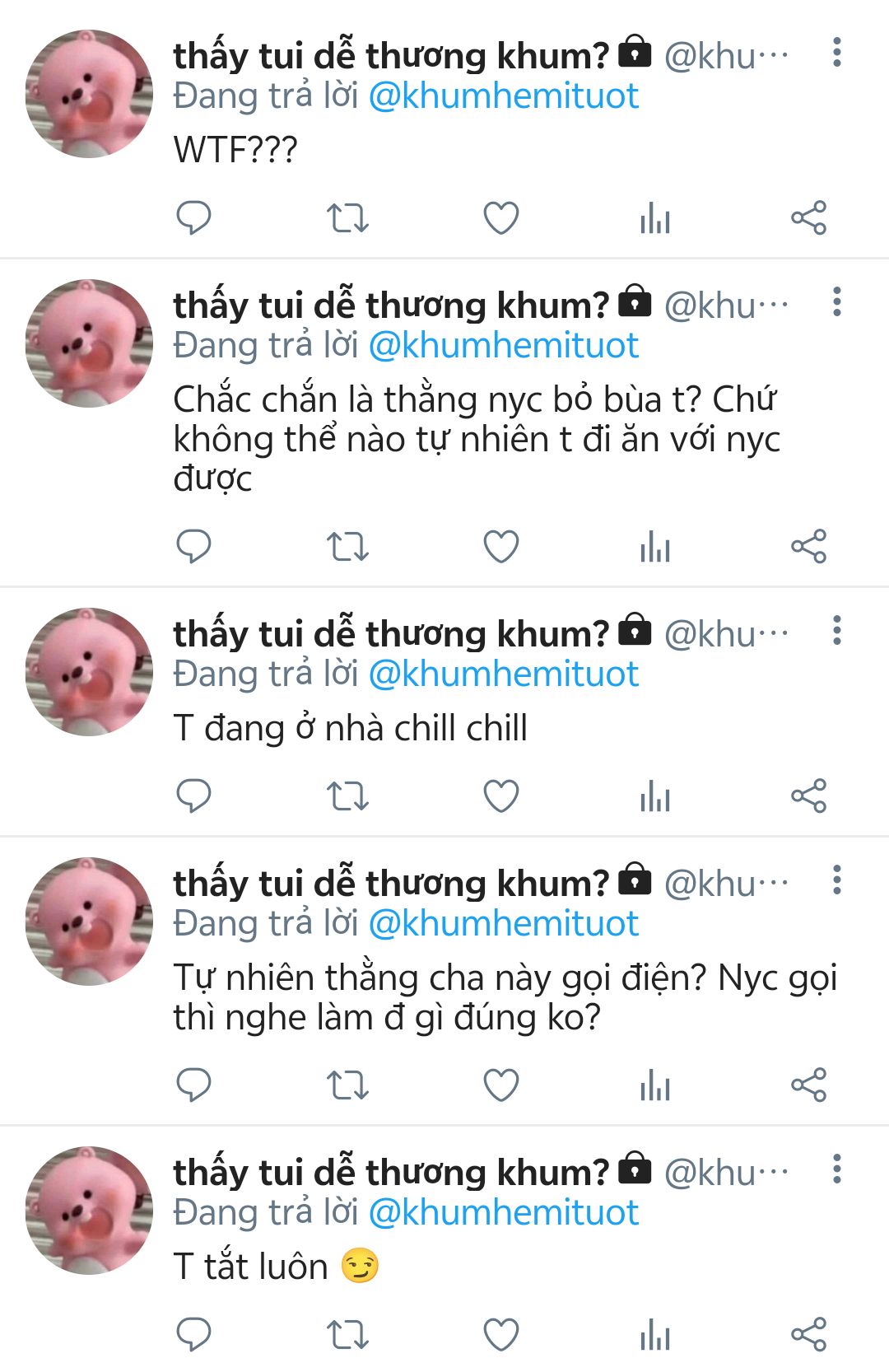Like the tweet about "nyc bỏ bùa"
The image size is (889, 1372).
tap(500, 547)
